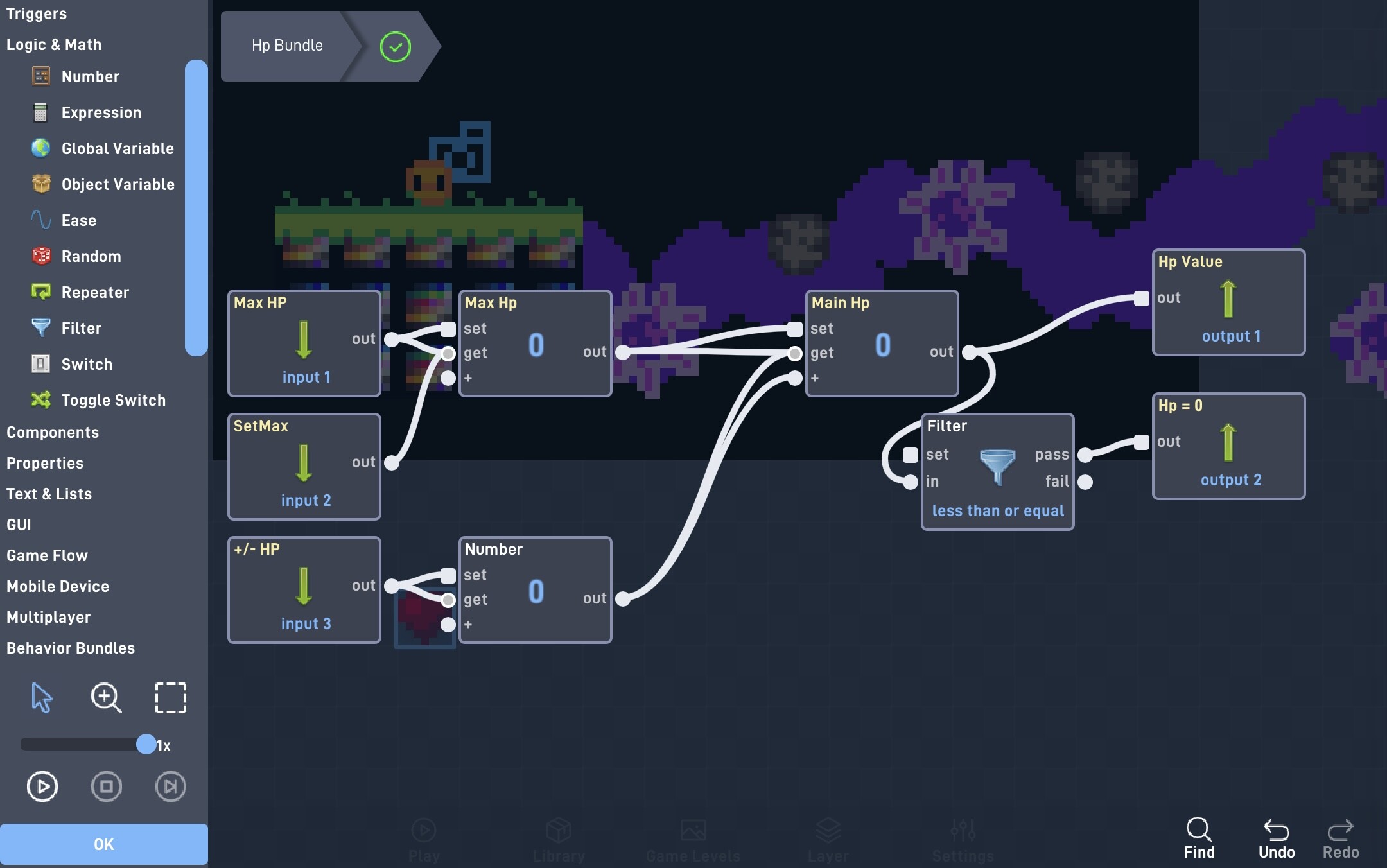Pick the Global Variable globe icon

coord(40,148)
